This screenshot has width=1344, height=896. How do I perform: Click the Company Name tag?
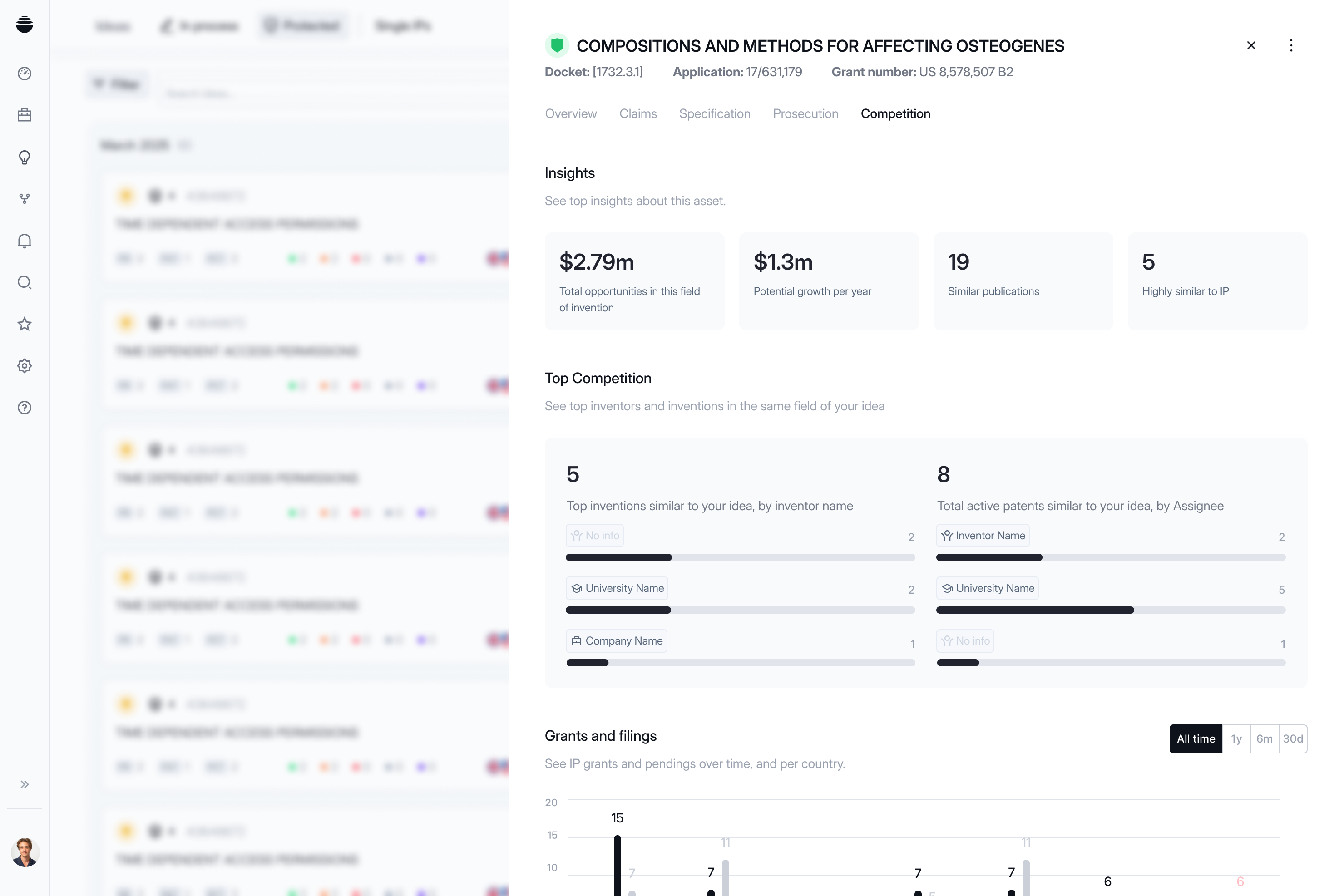[x=616, y=640]
